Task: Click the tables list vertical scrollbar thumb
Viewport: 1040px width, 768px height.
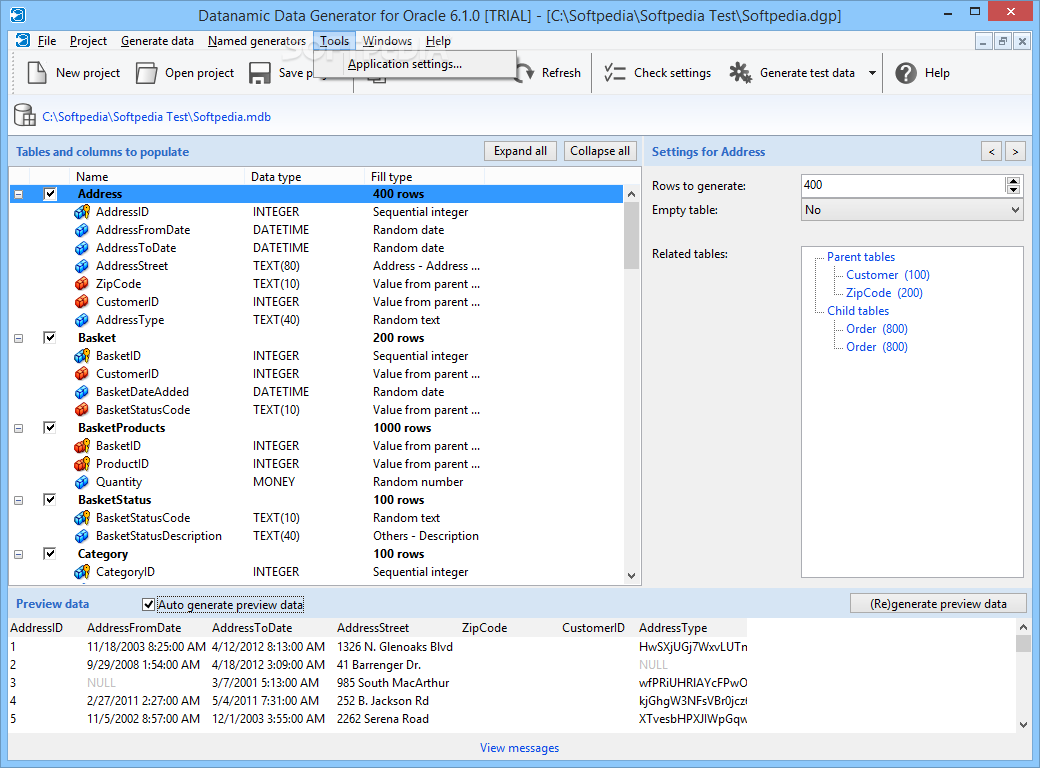Action: point(631,236)
